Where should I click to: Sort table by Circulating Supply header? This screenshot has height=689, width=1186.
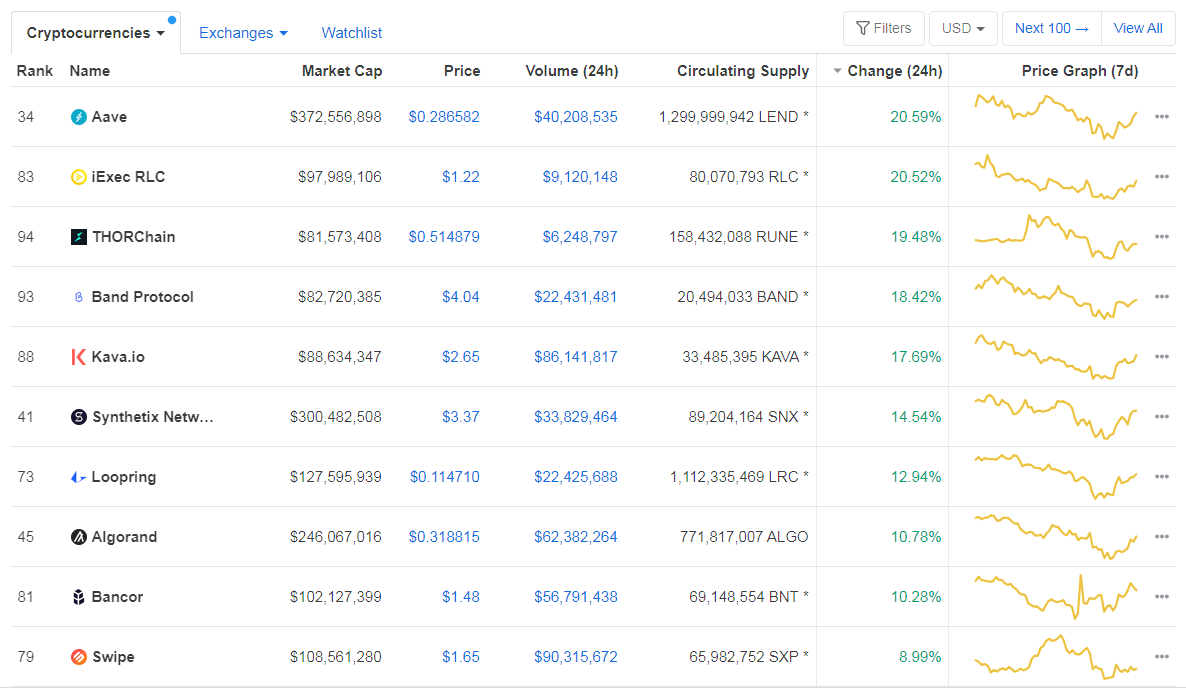pos(743,71)
